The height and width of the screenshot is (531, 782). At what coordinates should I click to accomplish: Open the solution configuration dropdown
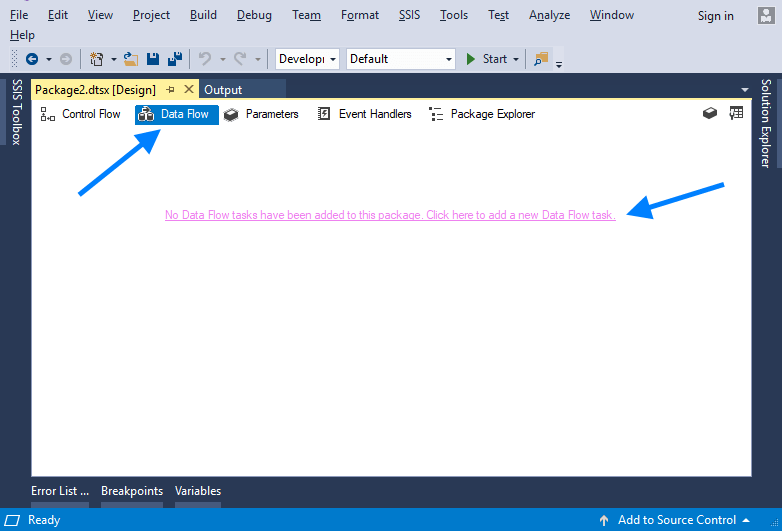click(x=307, y=59)
